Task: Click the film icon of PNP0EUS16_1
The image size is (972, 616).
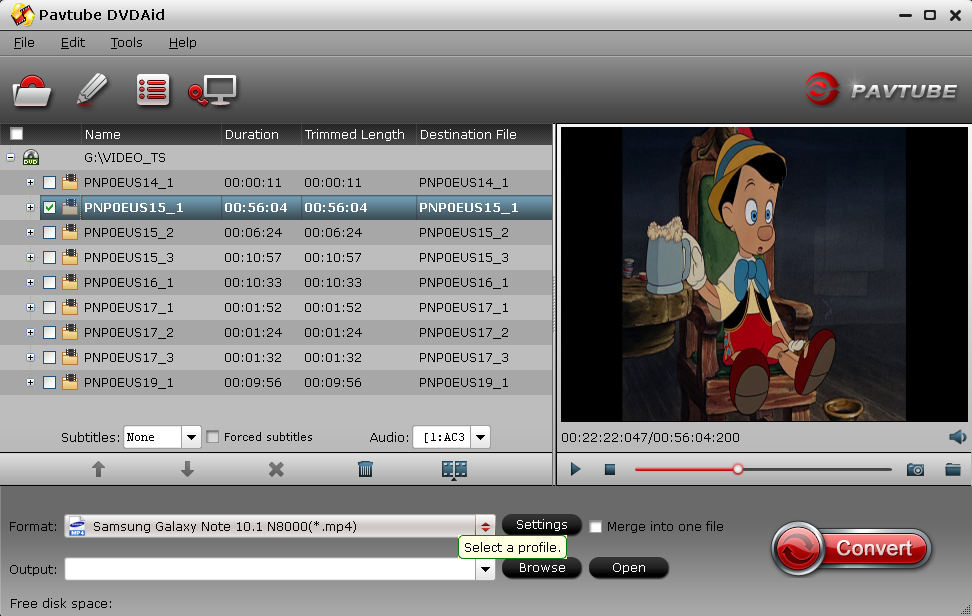Action: [70, 282]
